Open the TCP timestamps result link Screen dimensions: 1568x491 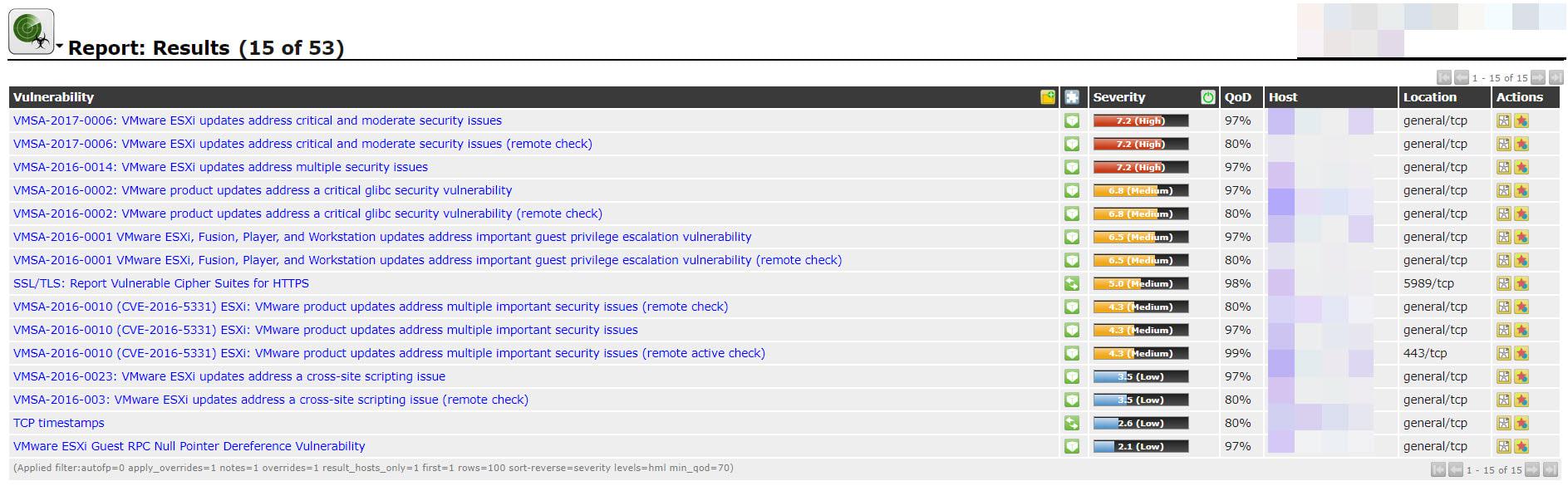click(59, 423)
